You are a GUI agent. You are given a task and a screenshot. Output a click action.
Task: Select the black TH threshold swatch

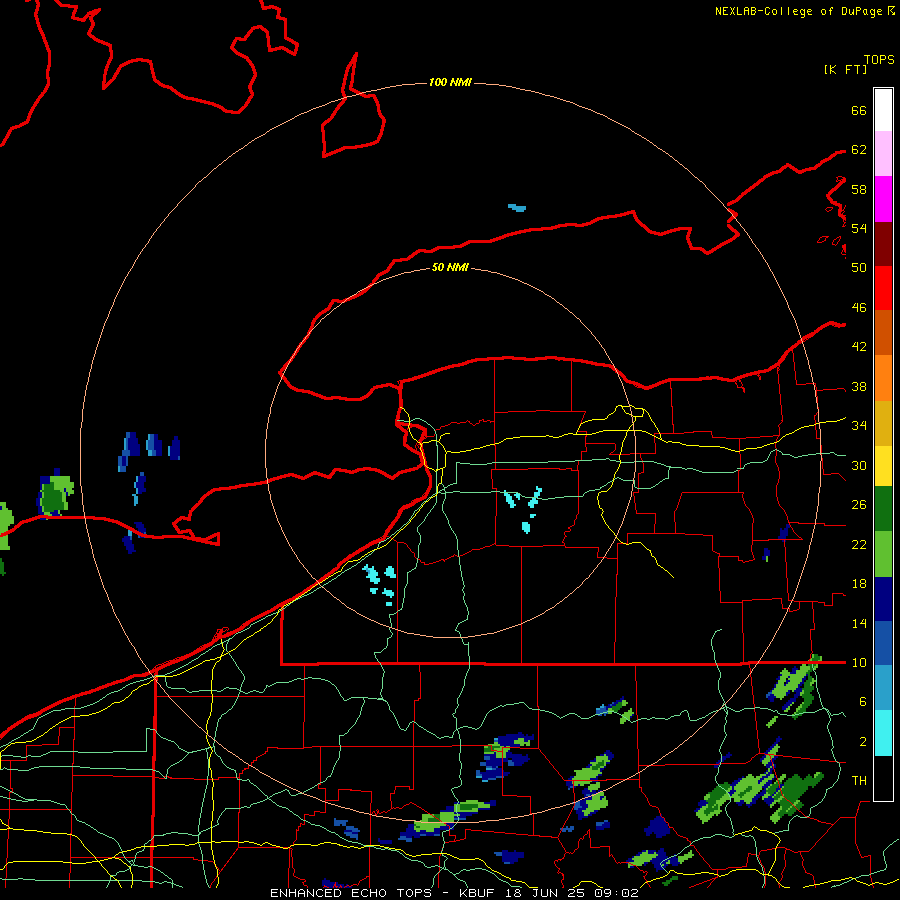pyautogui.click(x=883, y=777)
